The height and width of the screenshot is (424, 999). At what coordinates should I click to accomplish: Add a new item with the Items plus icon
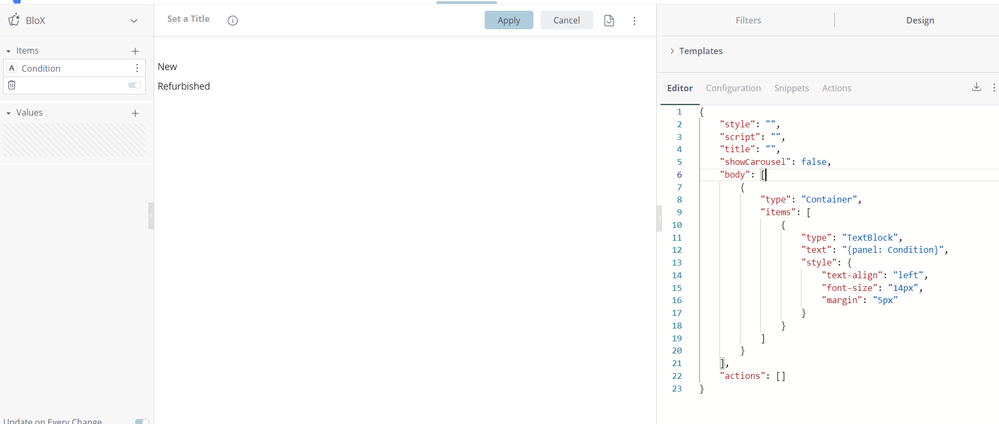[135, 51]
